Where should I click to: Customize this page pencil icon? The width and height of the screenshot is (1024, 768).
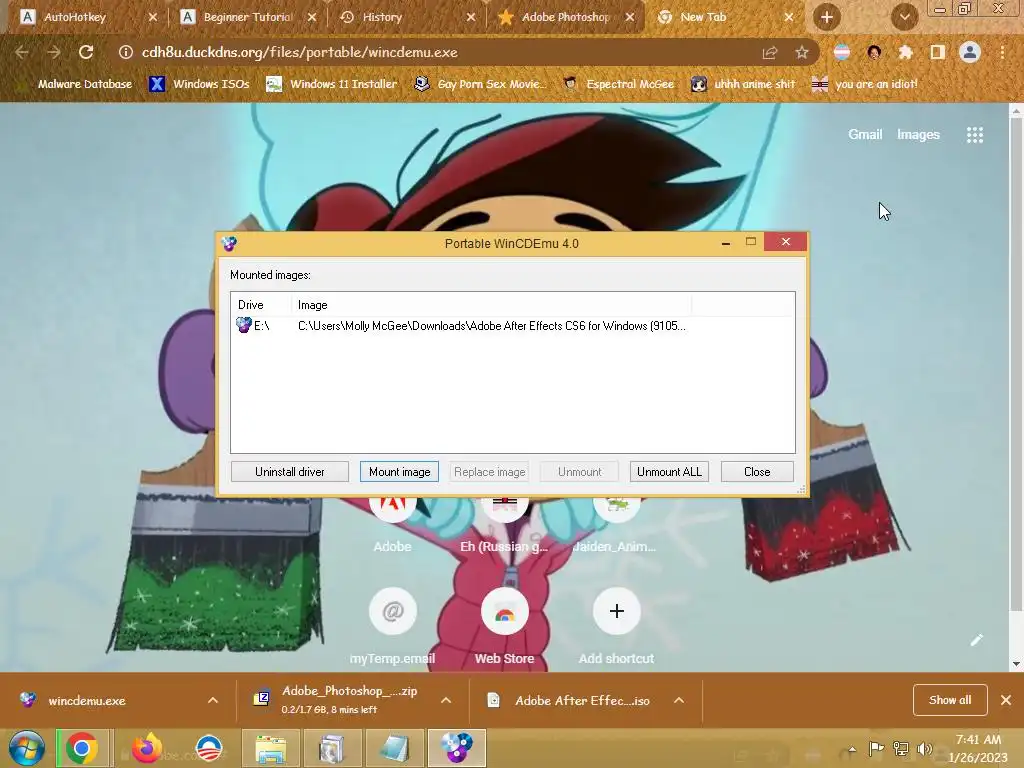point(976,640)
